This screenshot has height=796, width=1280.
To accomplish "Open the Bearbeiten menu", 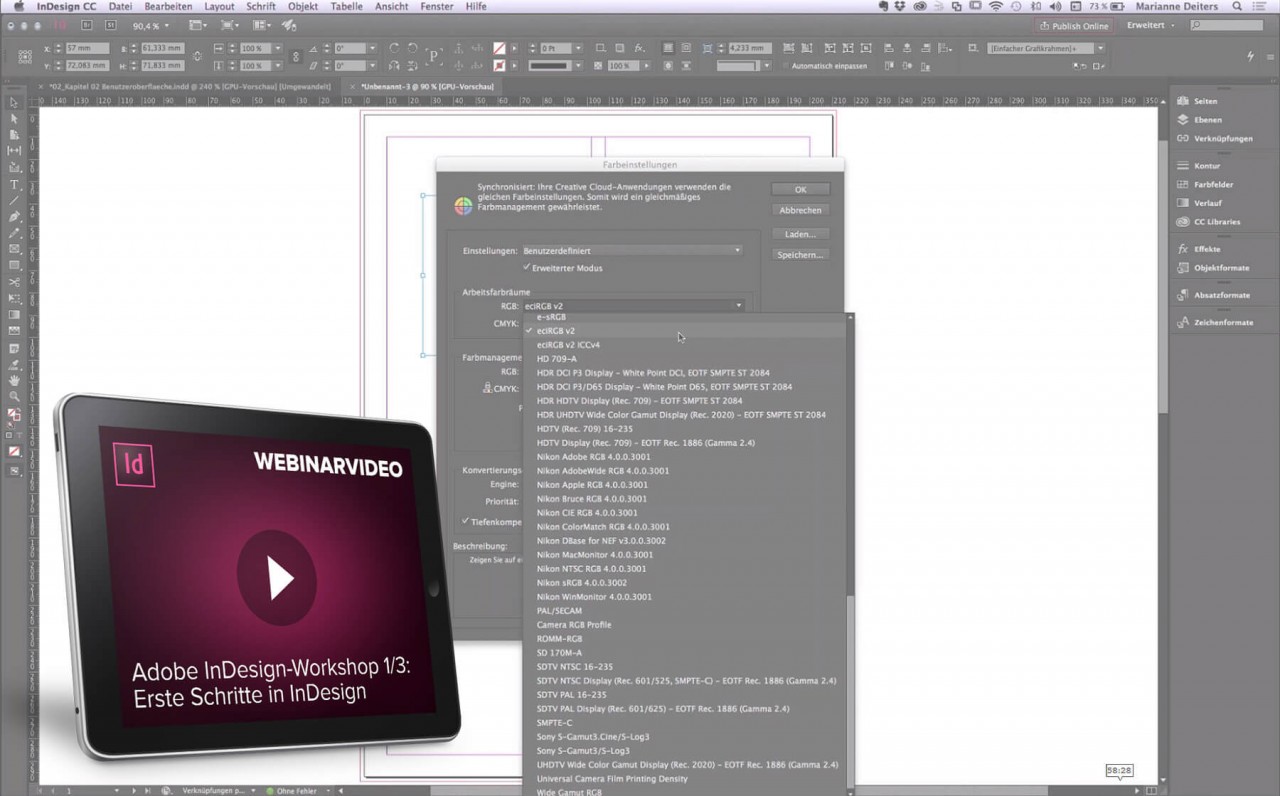I will [167, 6].
